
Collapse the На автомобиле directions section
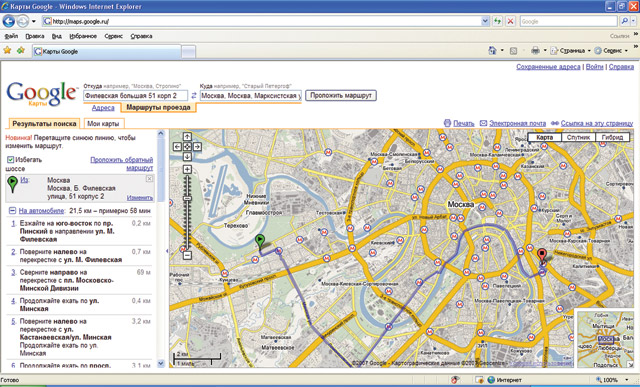[x=12, y=211]
